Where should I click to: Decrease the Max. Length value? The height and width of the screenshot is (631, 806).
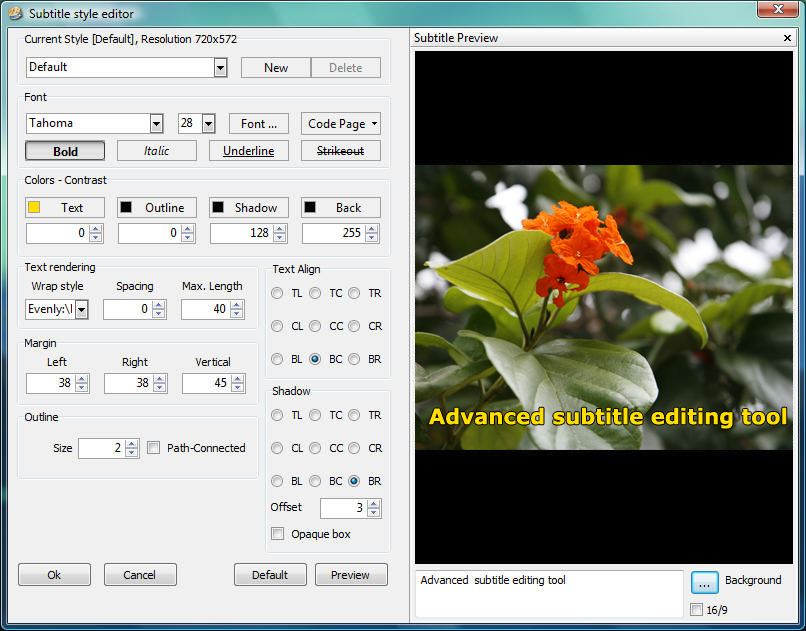coord(236,313)
